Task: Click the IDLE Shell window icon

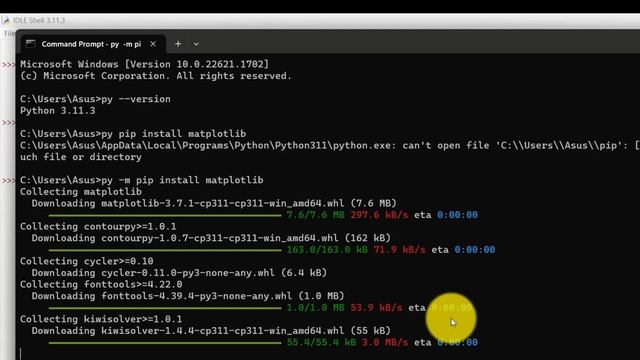Action: pos(6,20)
